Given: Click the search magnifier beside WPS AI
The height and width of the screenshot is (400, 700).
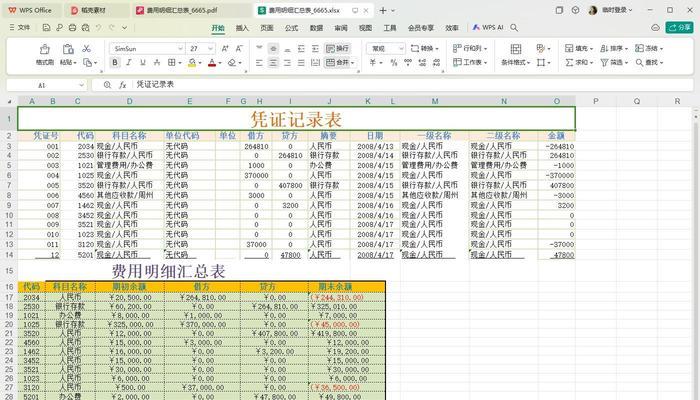Looking at the screenshot, I should click(514, 28).
